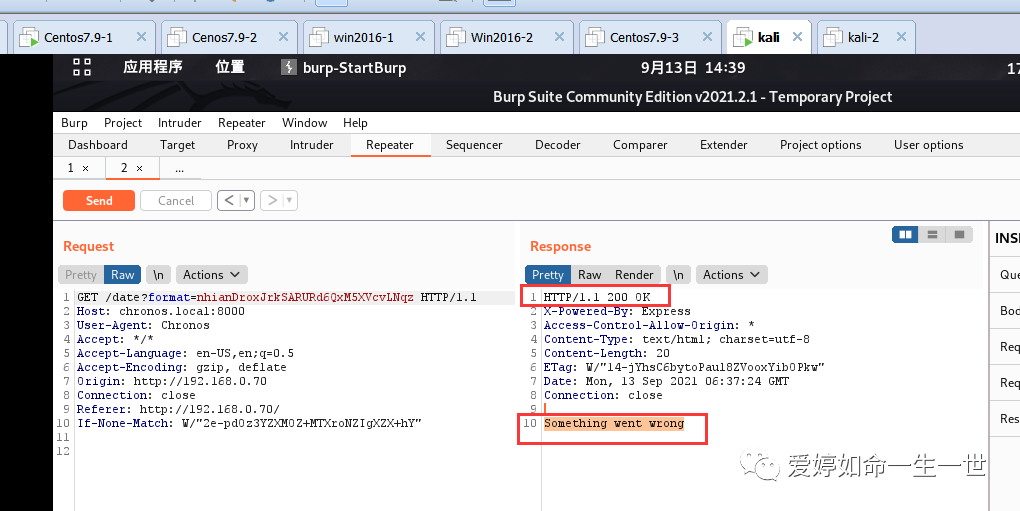Switch to the Comparer tab
Viewport: 1020px width, 511px height.
640,145
